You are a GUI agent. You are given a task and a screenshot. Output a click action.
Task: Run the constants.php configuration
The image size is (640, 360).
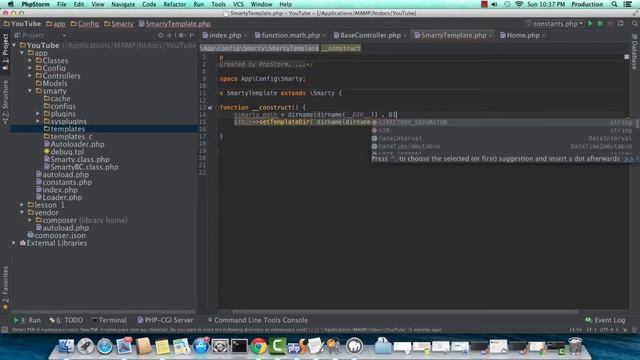(590, 24)
